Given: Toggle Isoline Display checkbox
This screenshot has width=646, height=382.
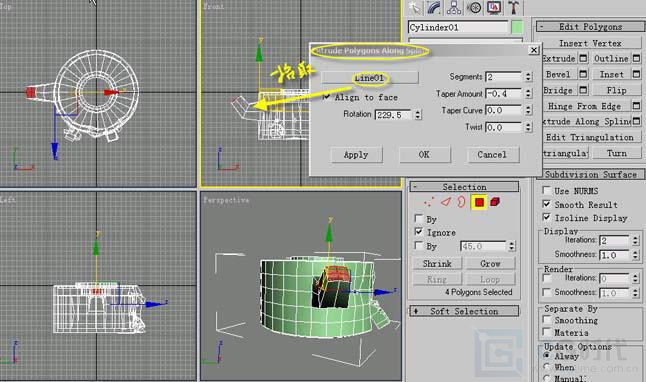Looking at the screenshot, I should (x=547, y=217).
